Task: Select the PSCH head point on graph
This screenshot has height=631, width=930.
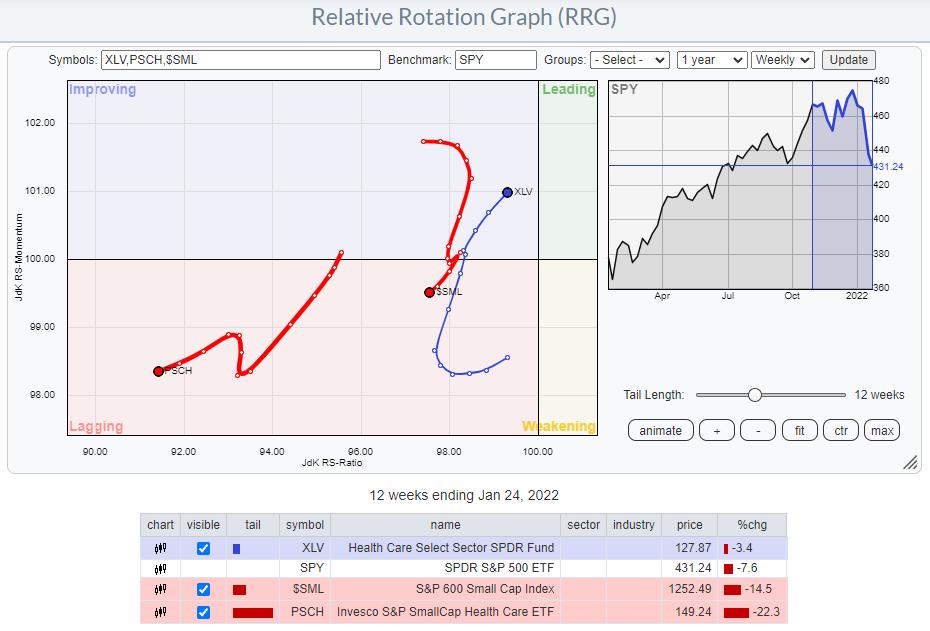Action: tap(158, 371)
